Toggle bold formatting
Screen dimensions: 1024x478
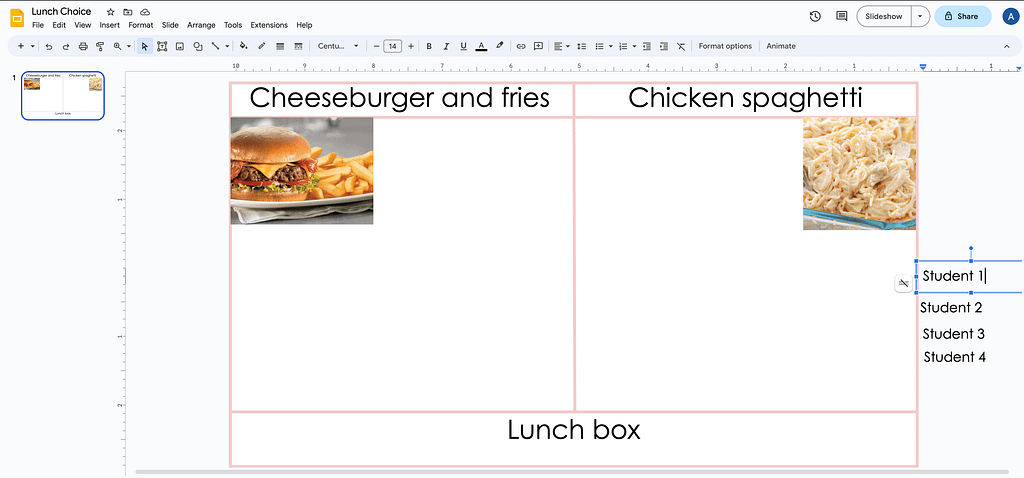click(x=429, y=46)
